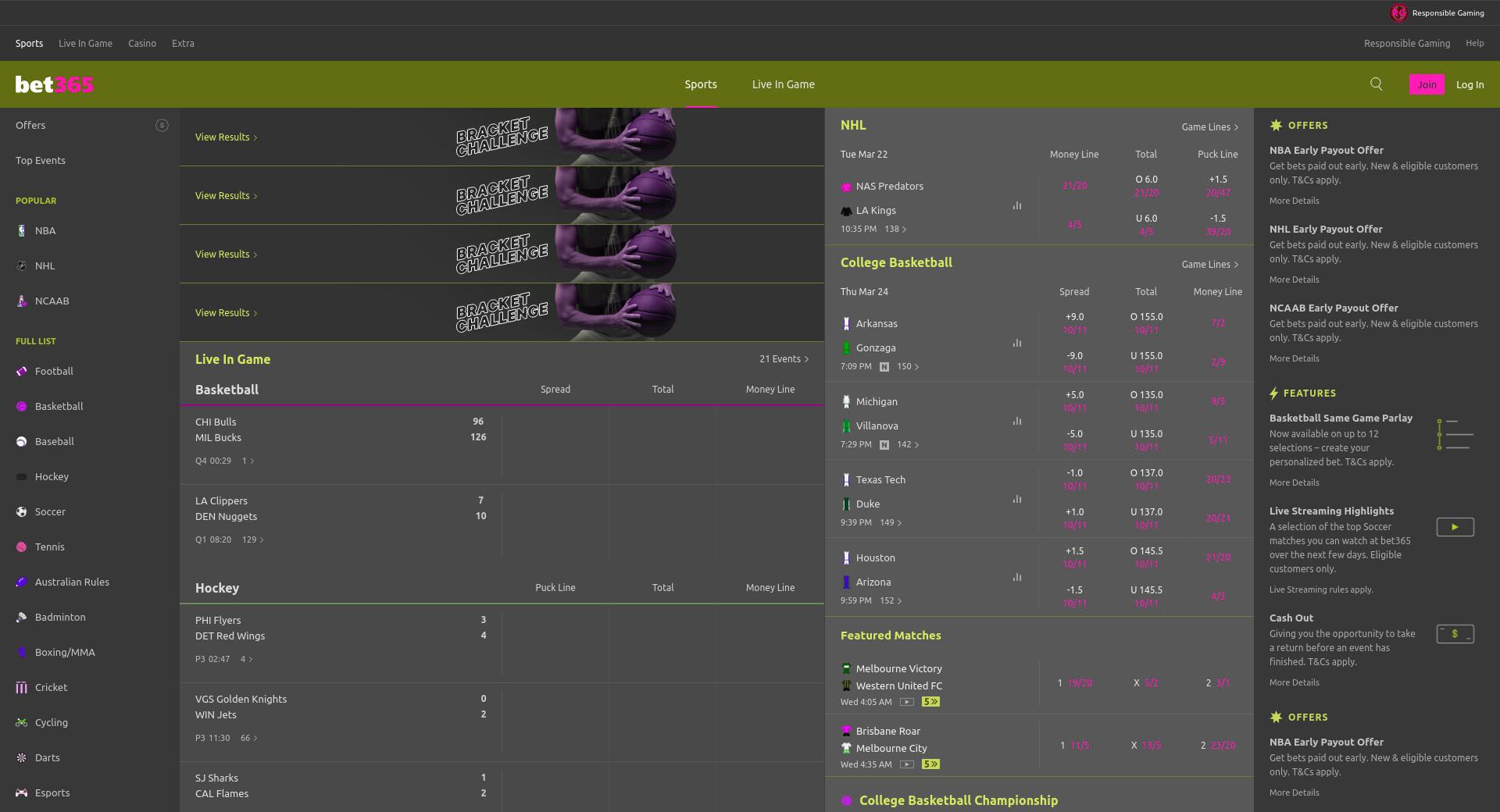Screen dimensions: 1500x812
Task: Click the Responsible Gaming badge icon
Action: coord(1398,12)
